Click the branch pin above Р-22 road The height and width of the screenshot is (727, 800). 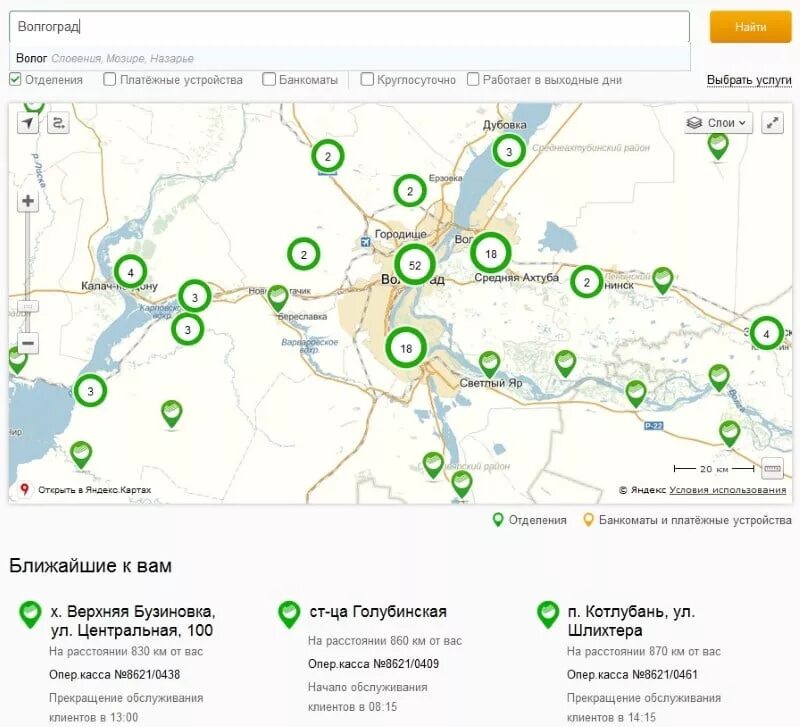click(x=636, y=393)
